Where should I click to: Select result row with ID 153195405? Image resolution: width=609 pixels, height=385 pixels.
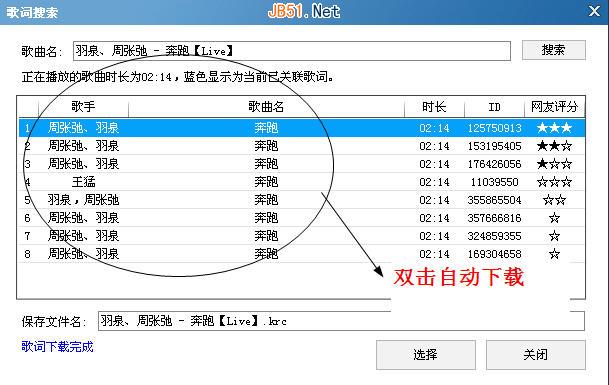[302, 146]
